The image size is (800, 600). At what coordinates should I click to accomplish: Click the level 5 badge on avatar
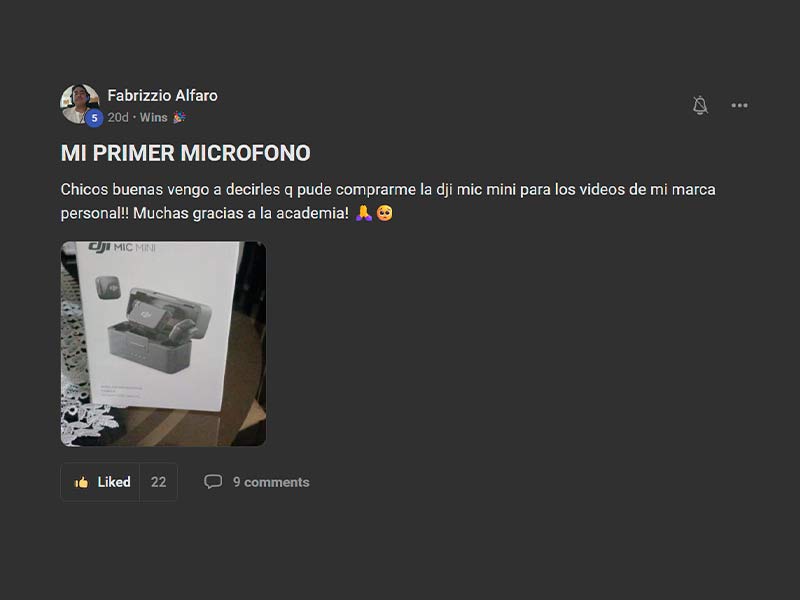(x=94, y=118)
